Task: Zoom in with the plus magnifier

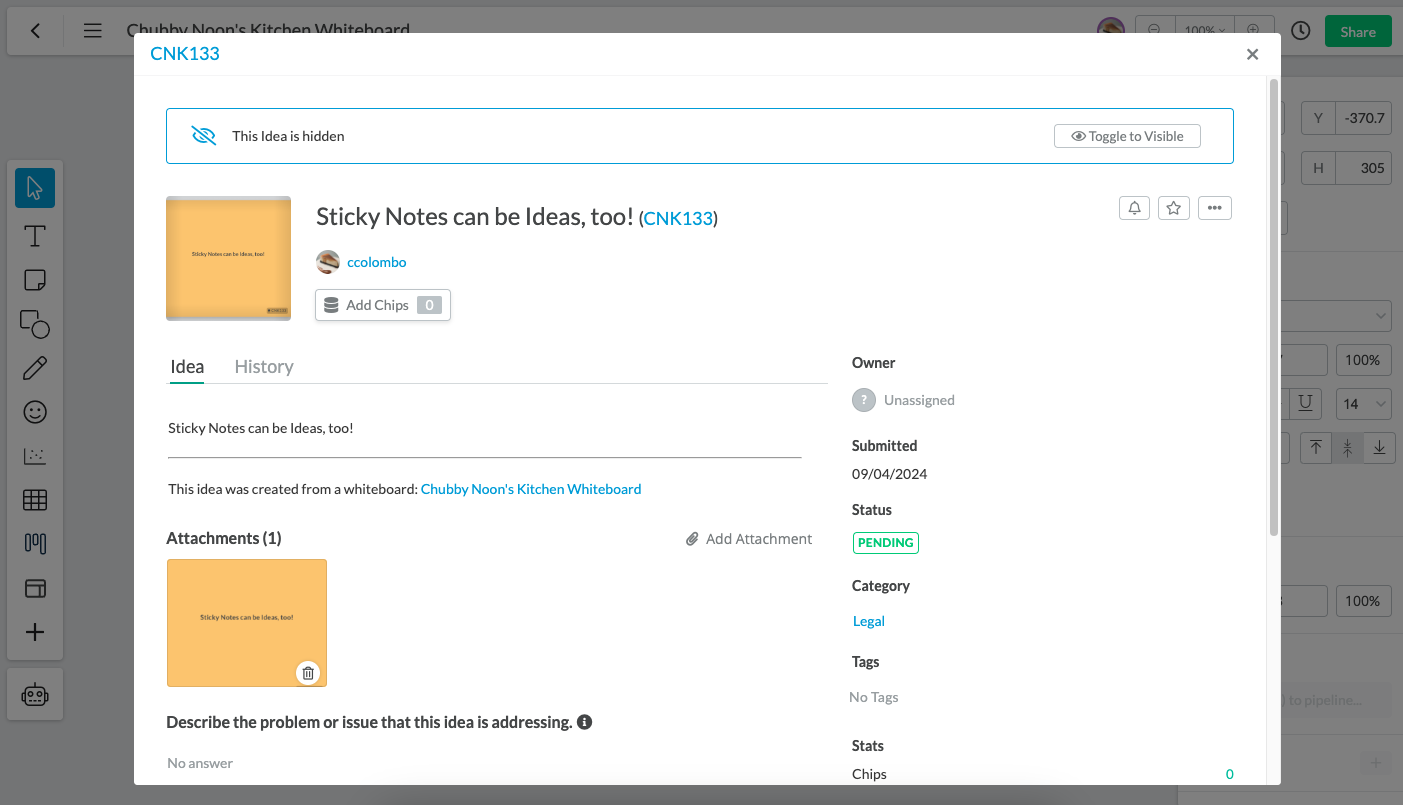Action: click(x=1253, y=31)
